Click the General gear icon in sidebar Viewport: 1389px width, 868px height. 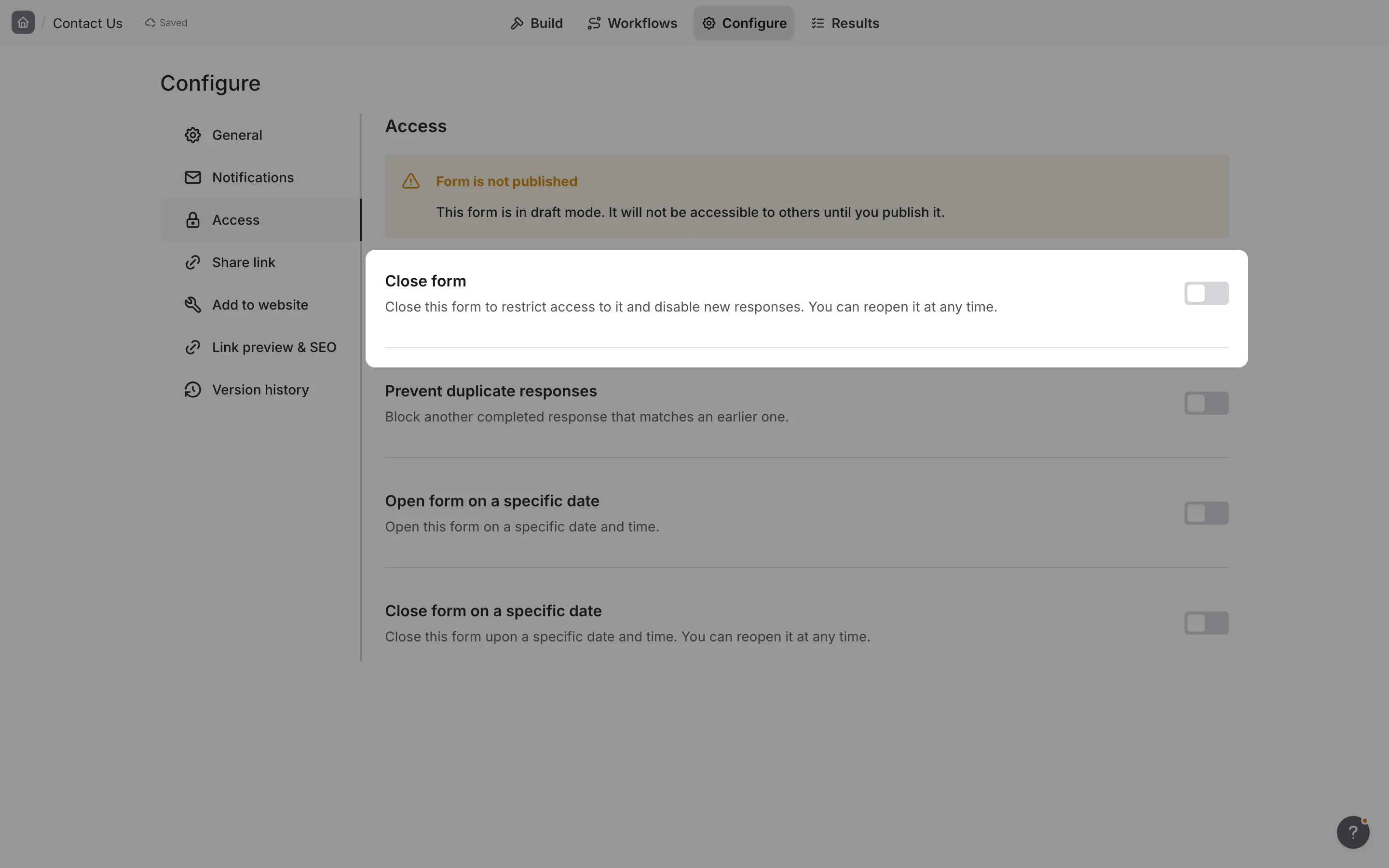click(193, 135)
